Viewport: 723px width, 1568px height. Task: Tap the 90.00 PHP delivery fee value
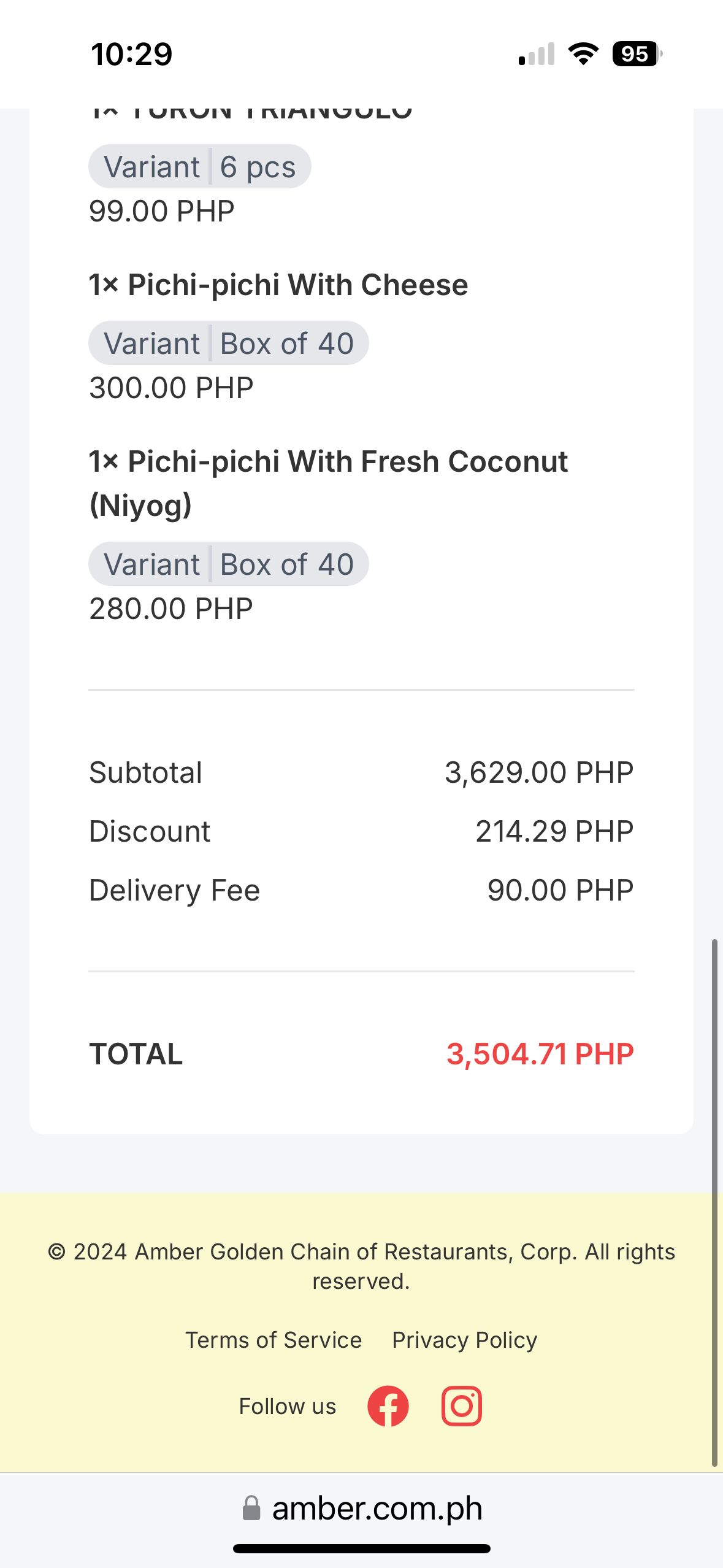coord(560,890)
